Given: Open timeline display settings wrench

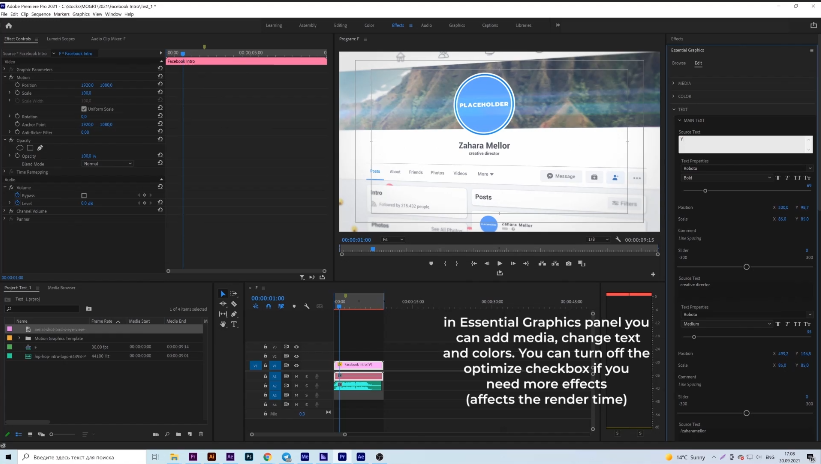Looking at the screenshot, I should pyautogui.click(x=306, y=306).
